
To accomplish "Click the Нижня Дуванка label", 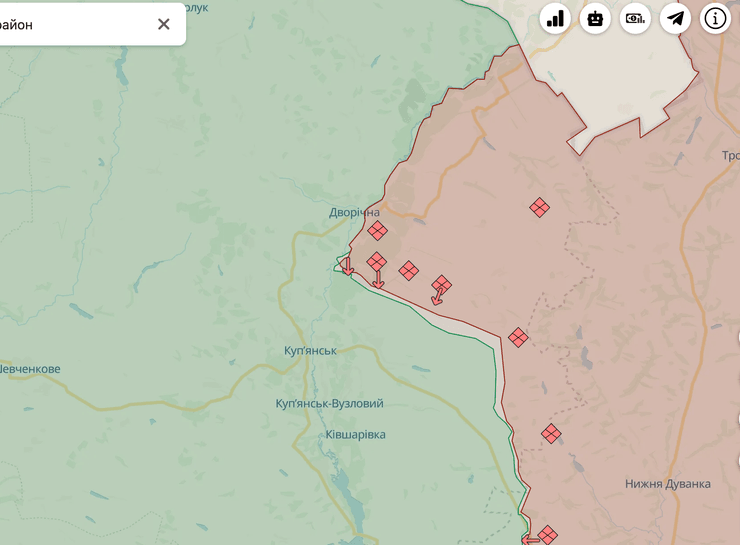I will pyautogui.click(x=667, y=484).
